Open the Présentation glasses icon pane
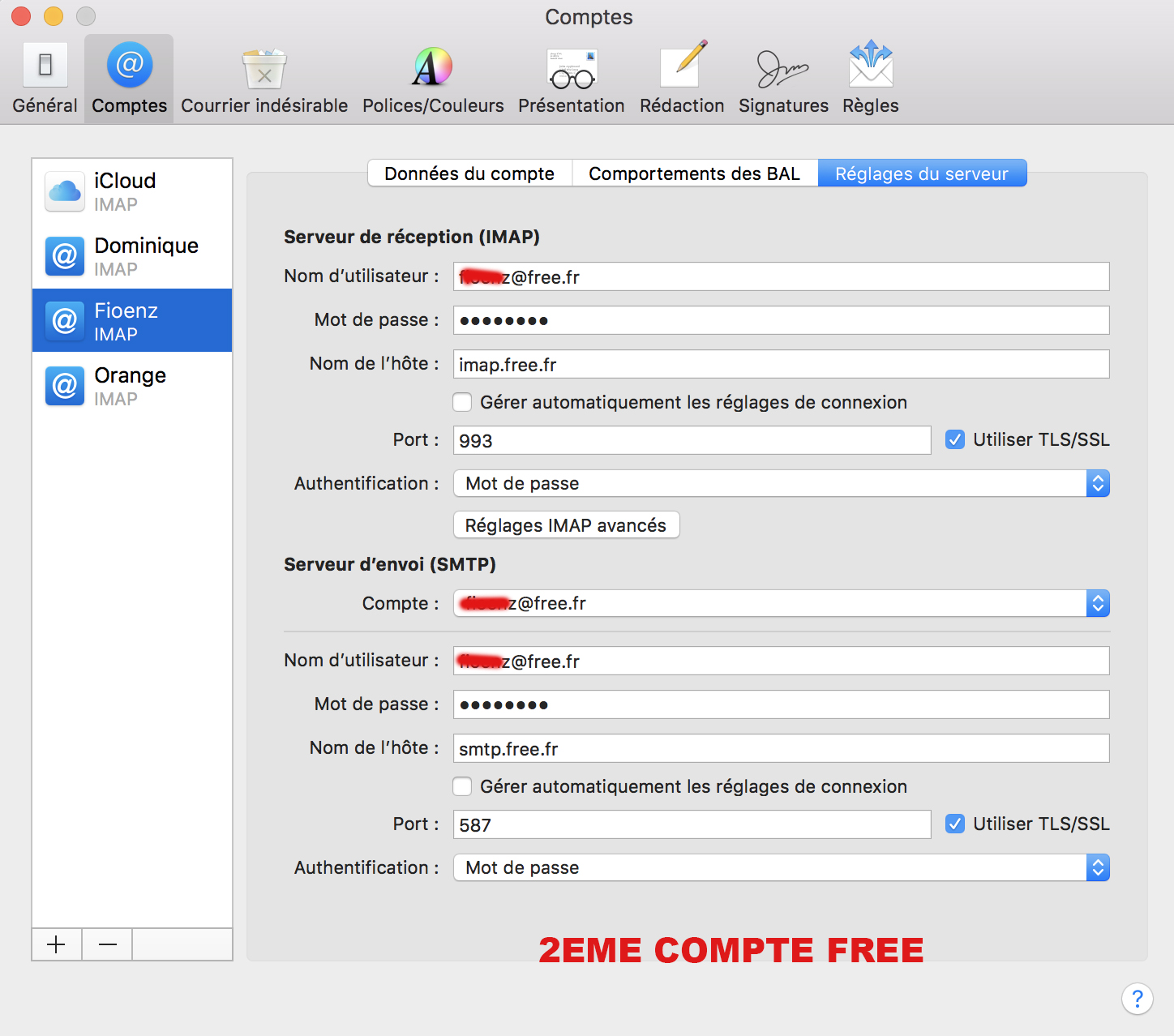Viewport: 1174px width, 1036px height. [x=572, y=79]
